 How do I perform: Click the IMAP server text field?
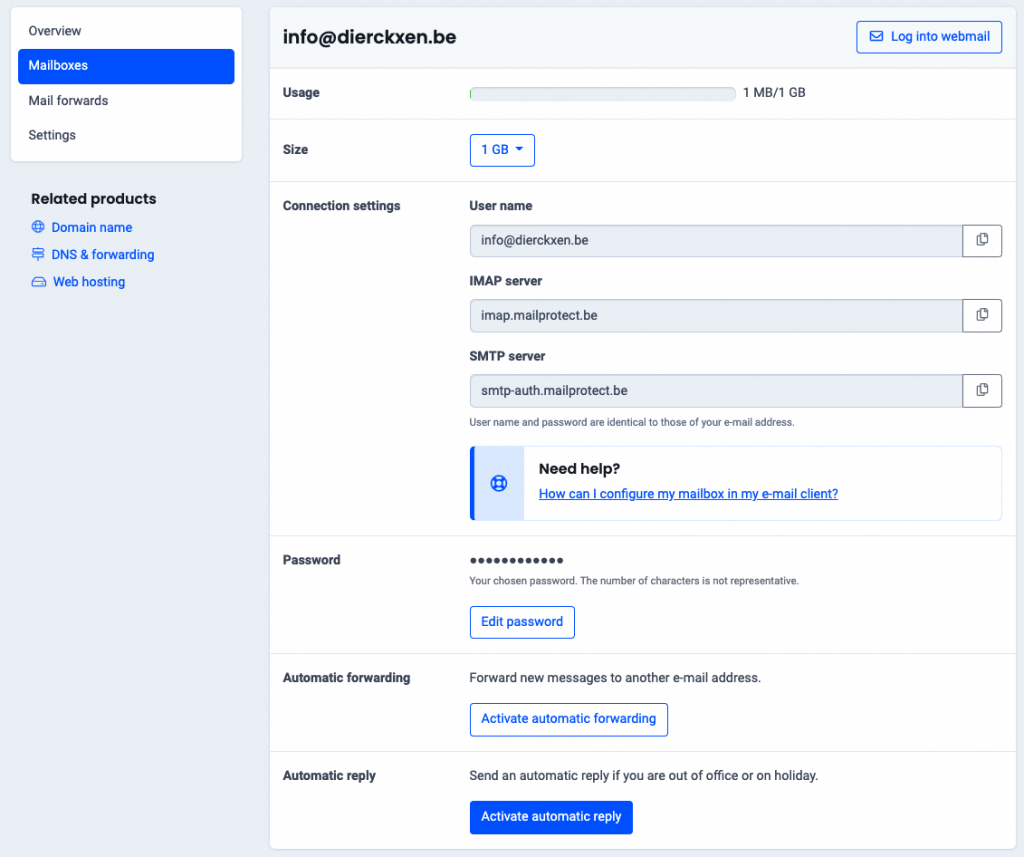[x=715, y=315]
